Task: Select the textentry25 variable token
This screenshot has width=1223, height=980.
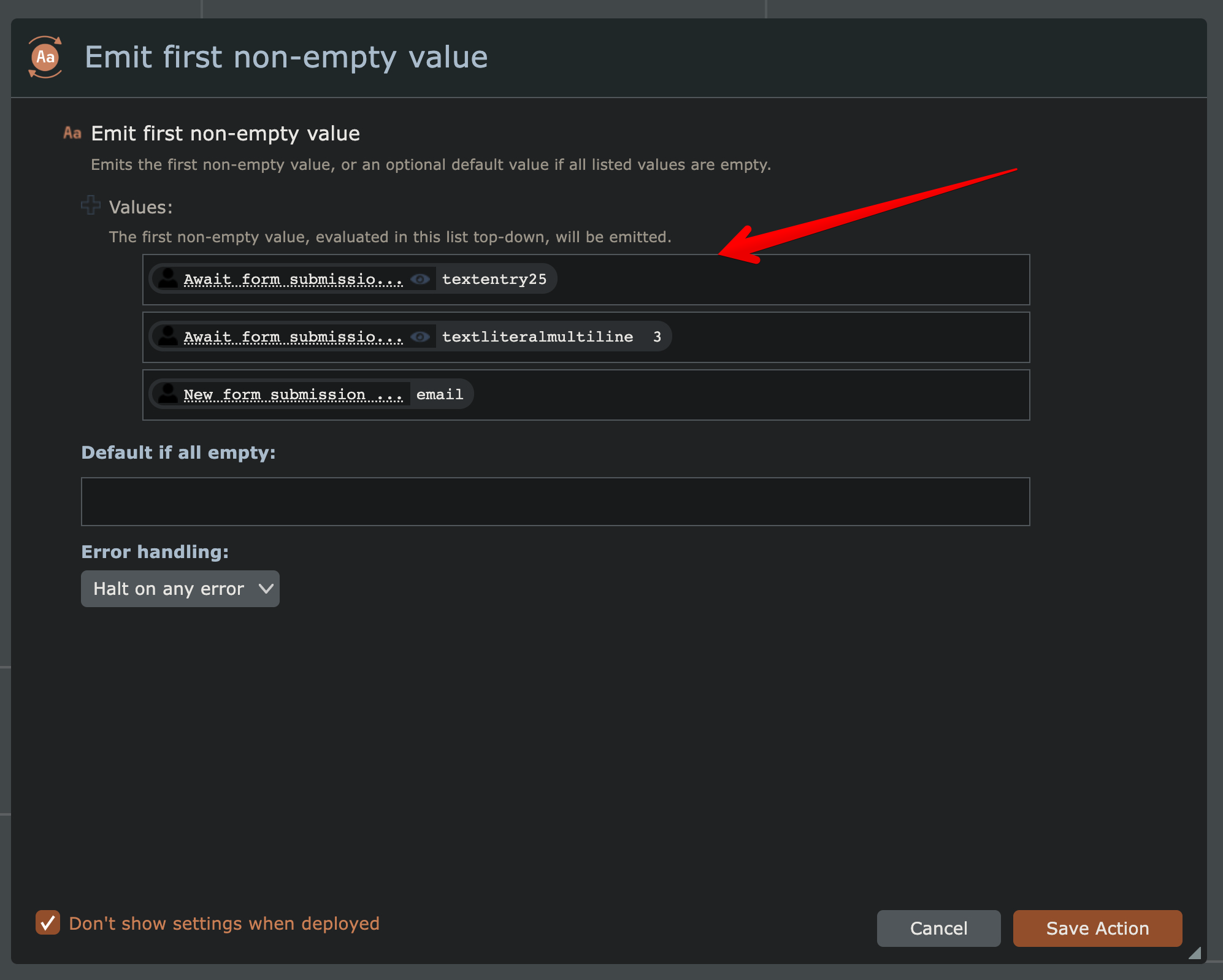Action: 494,280
